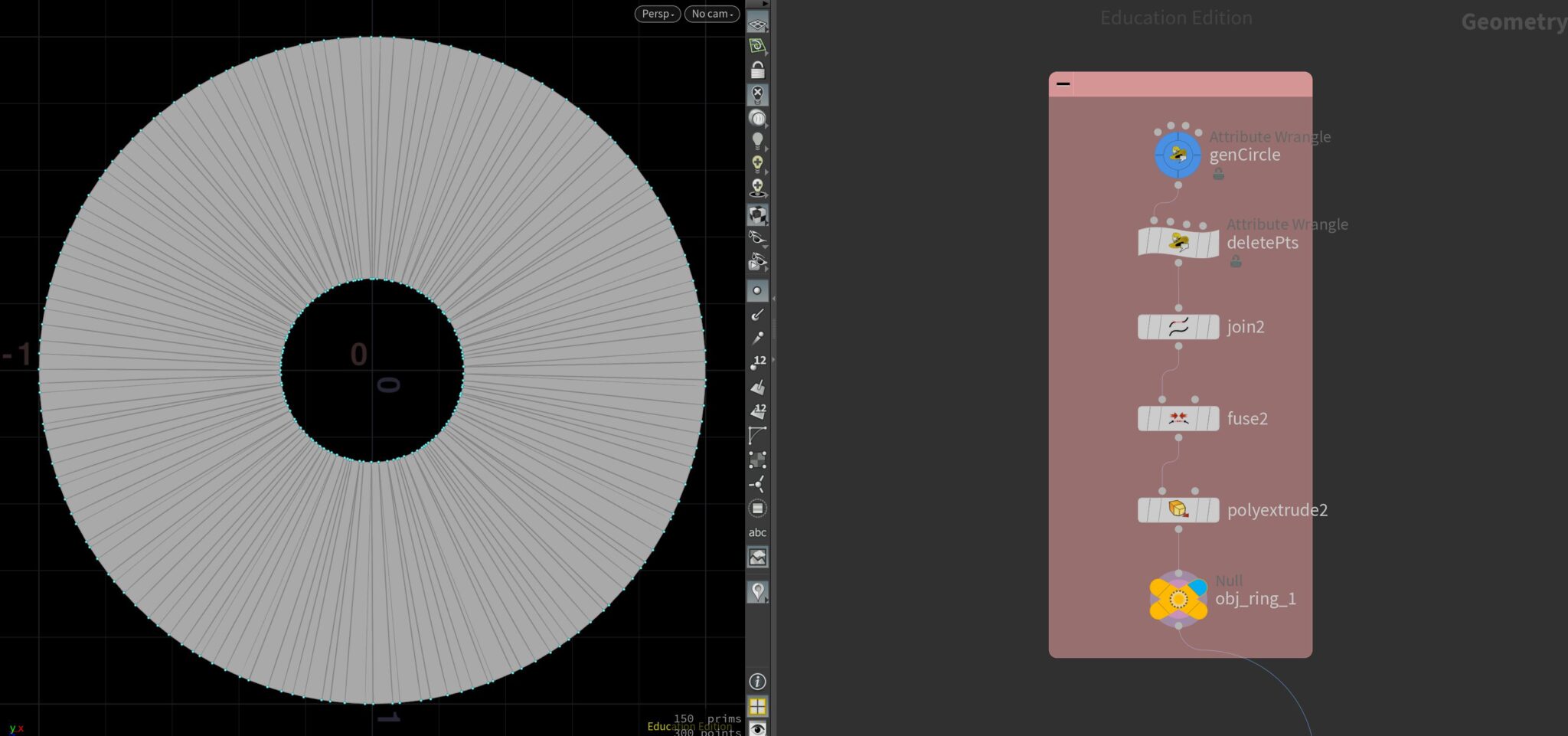Toggle the lock camera padlock icon
The image size is (1568, 736).
point(757,70)
